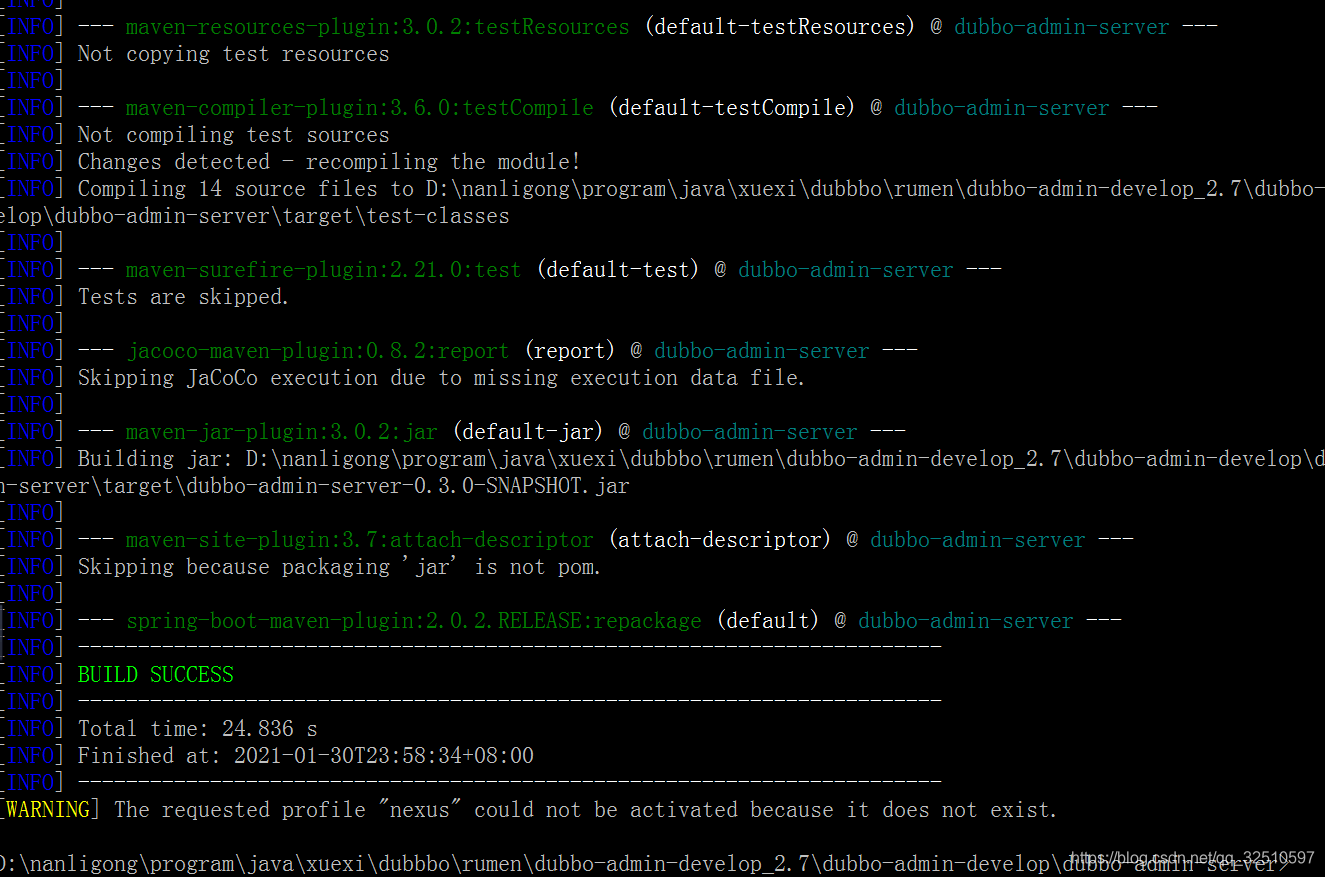Click dubbo-admin-server on the testResources line
Screen dimensions: 1325x877
coord(1061,27)
